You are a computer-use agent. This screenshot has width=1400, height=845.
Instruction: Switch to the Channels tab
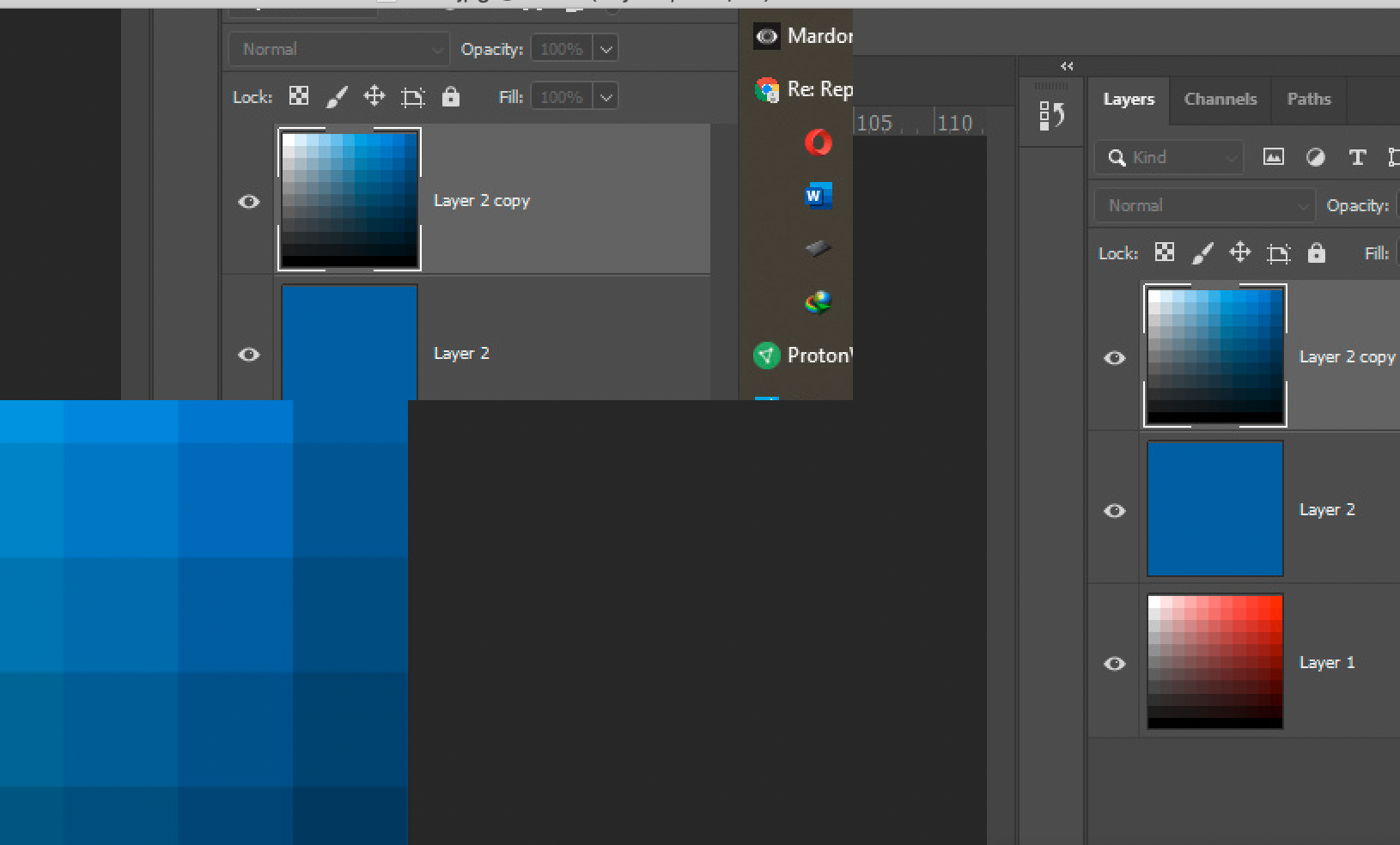[x=1220, y=99]
